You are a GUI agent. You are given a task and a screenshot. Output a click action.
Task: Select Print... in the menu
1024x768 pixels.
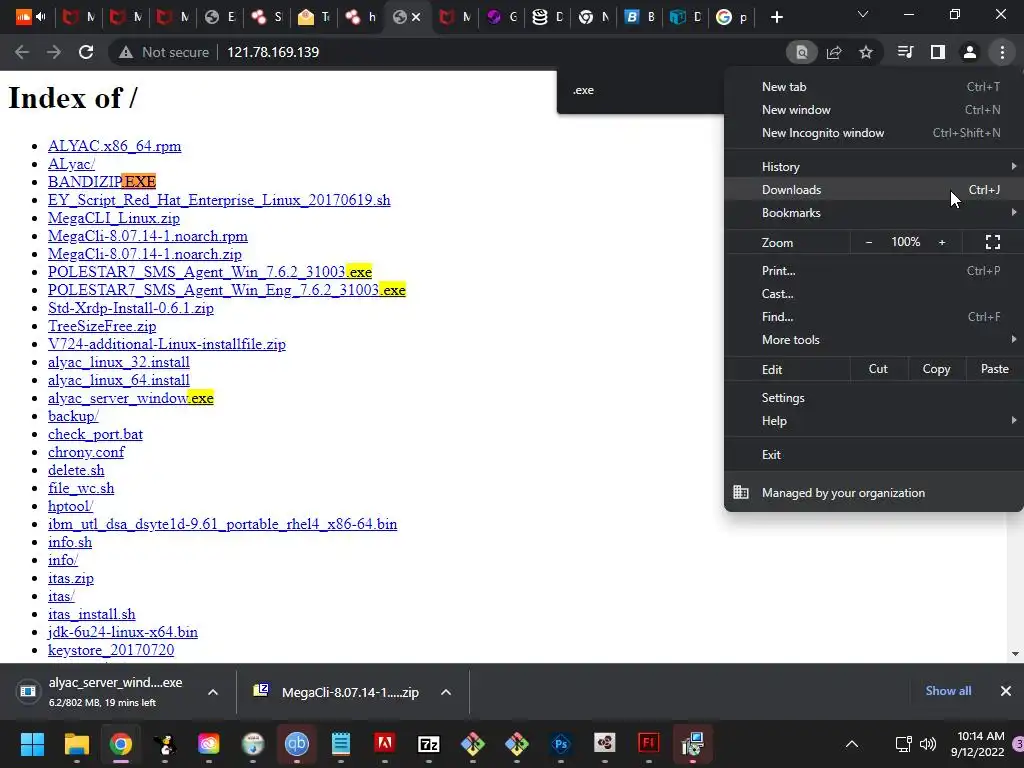pos(874,270)
